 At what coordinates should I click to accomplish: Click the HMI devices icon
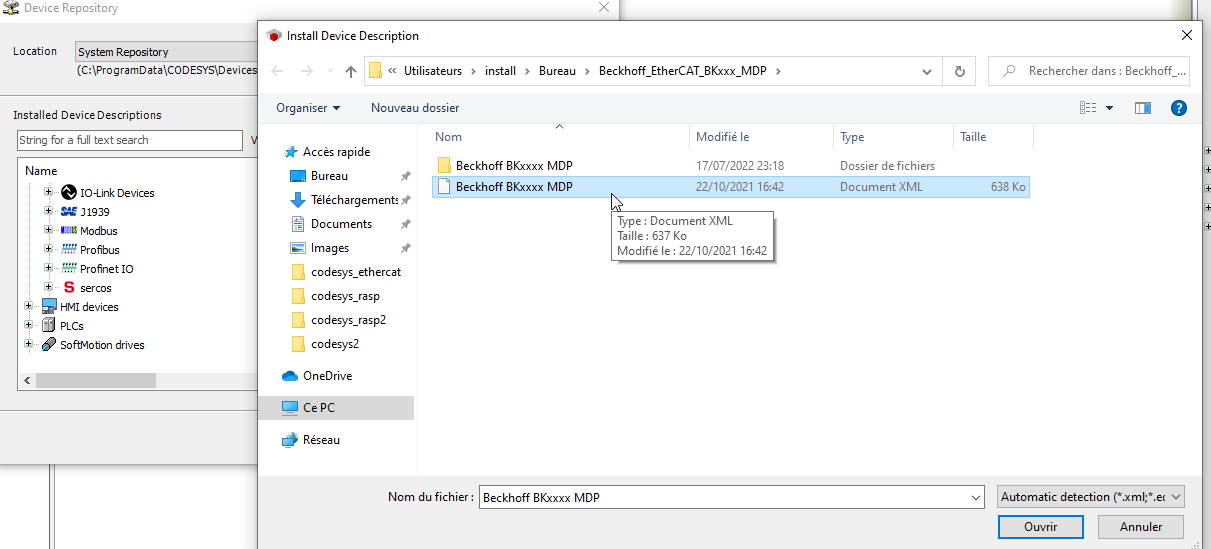point(49,306)
